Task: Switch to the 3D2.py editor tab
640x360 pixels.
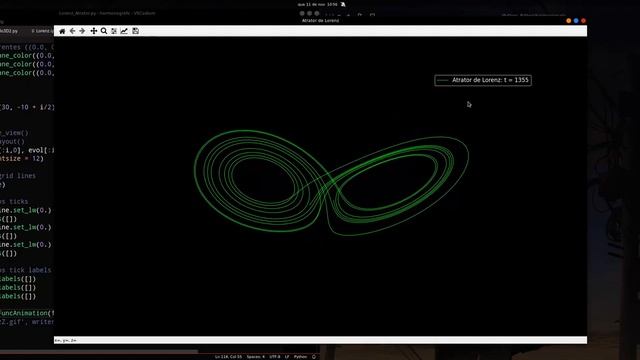Action: pos(9,31)
